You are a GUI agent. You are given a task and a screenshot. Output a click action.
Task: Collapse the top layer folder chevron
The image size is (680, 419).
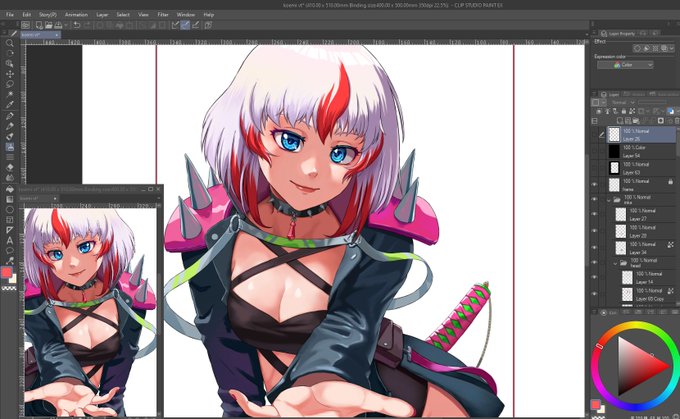[608, 200]
